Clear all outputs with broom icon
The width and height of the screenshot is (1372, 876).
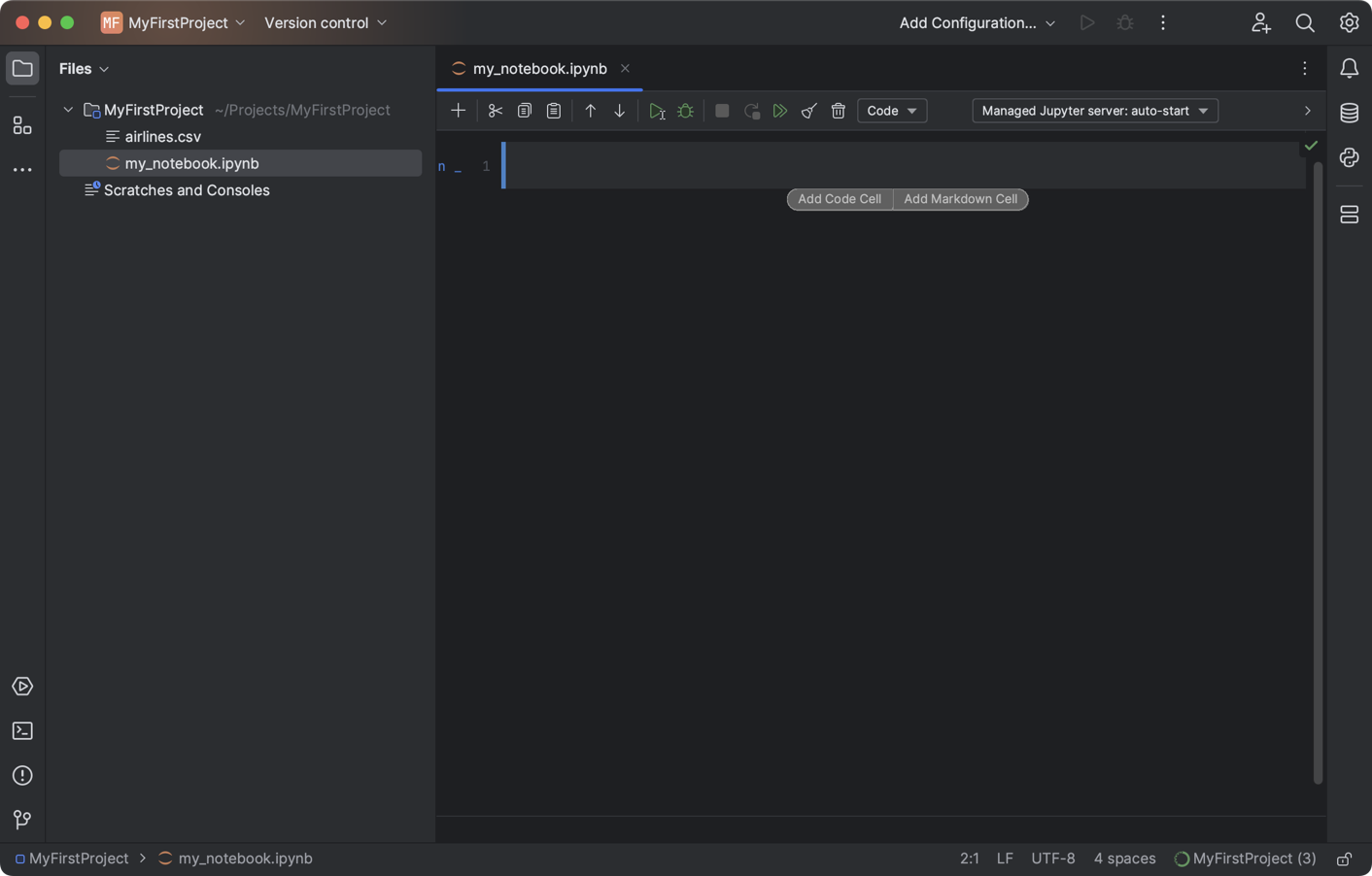[x=808, y=112]
